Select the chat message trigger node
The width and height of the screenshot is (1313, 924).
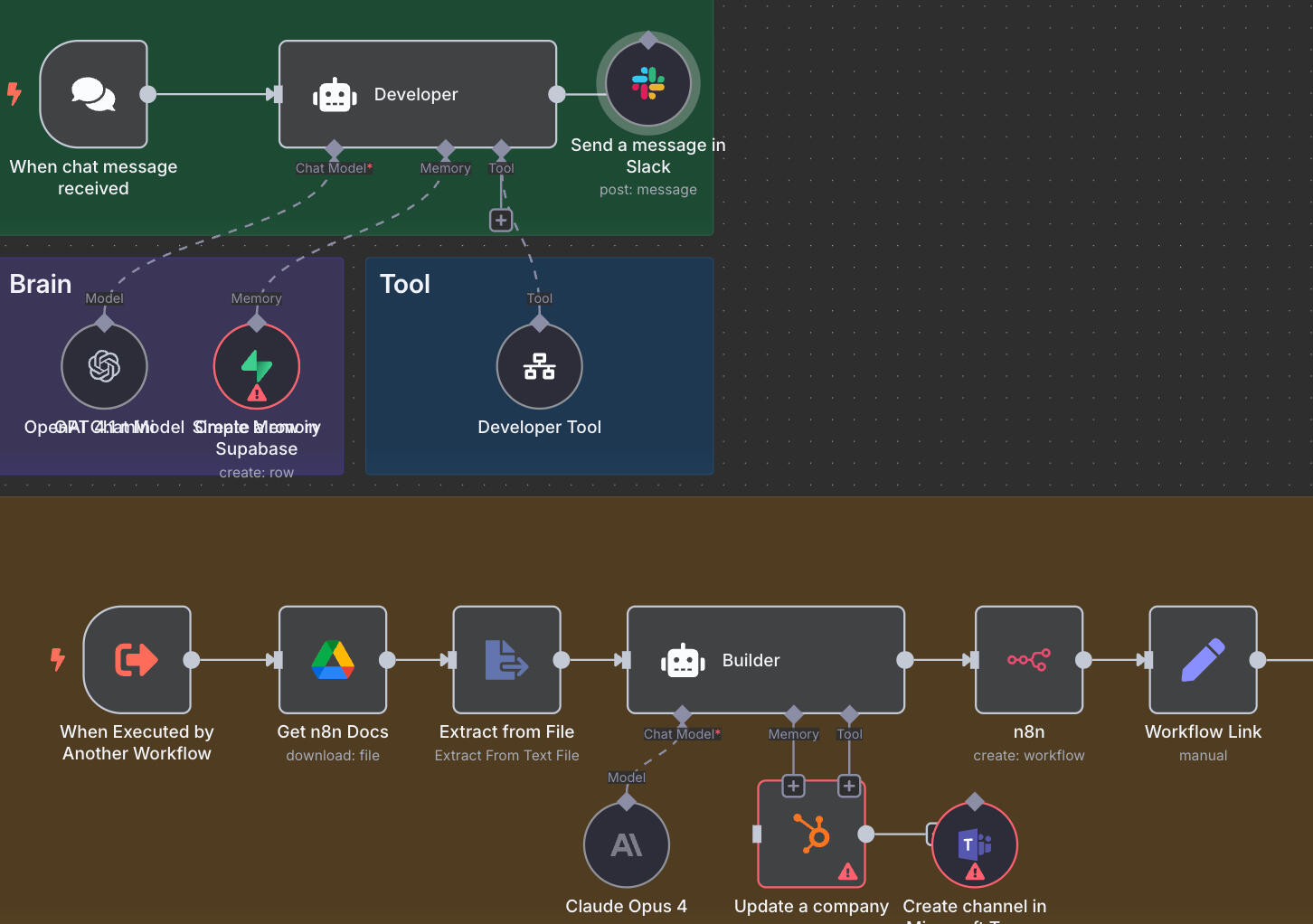pos(93,94)
